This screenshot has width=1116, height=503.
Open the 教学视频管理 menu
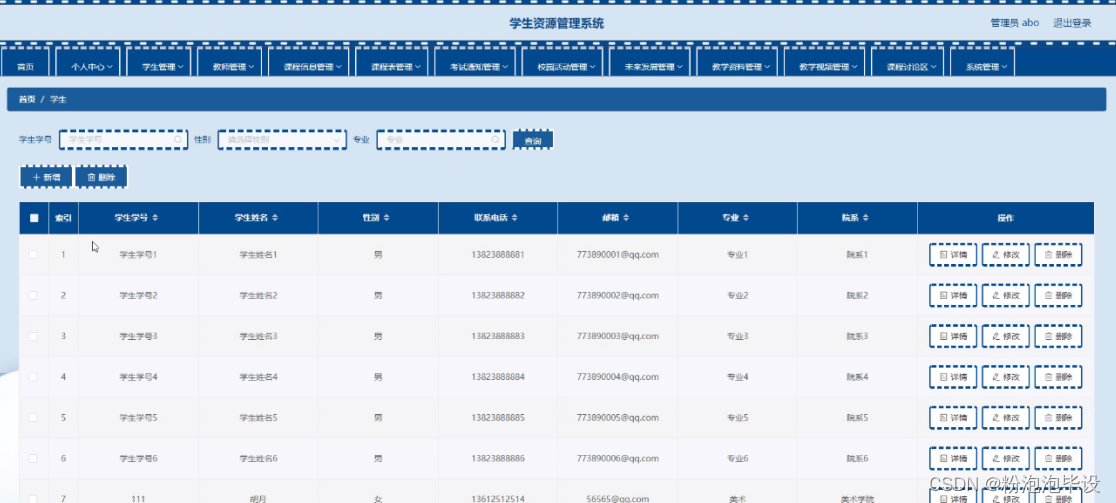pyautogui.click(x=824, y=63)
